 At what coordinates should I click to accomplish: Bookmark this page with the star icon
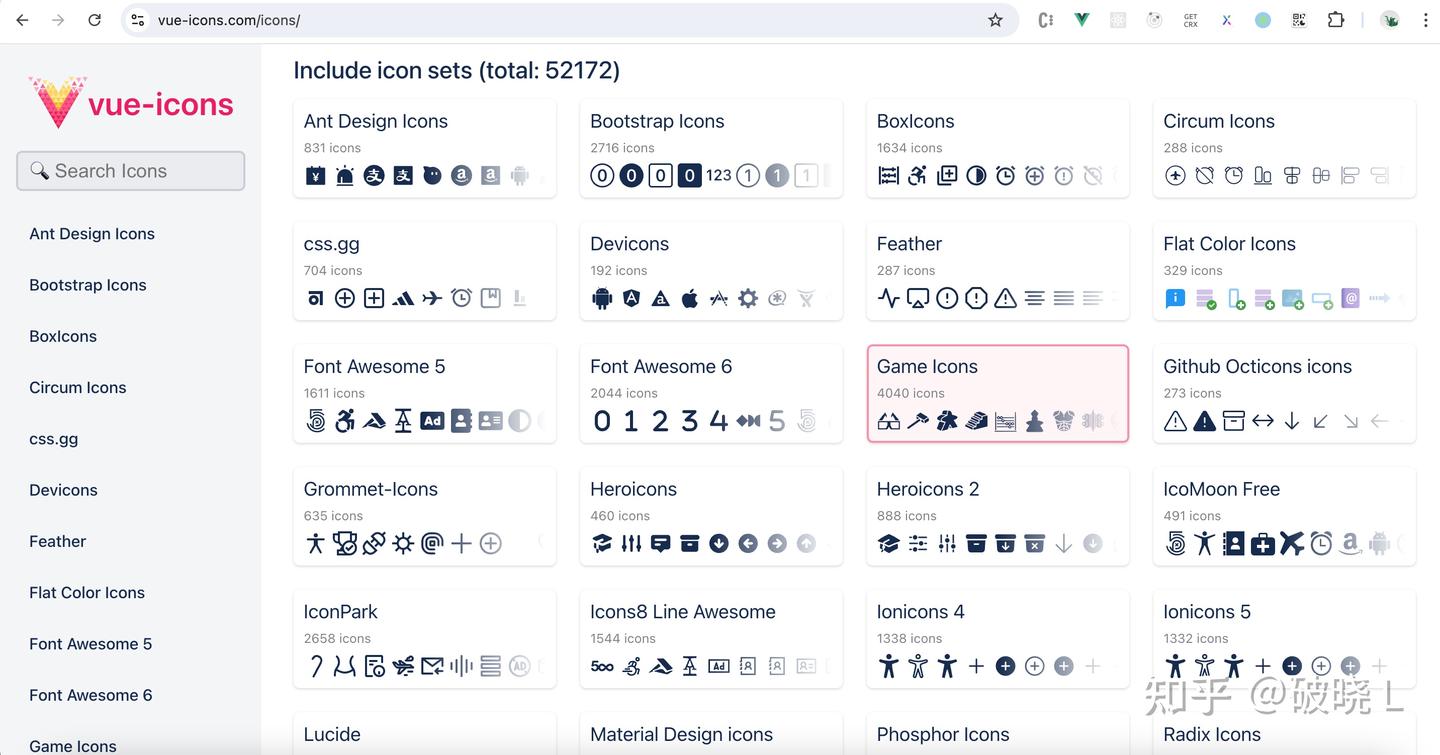[995, 20]
